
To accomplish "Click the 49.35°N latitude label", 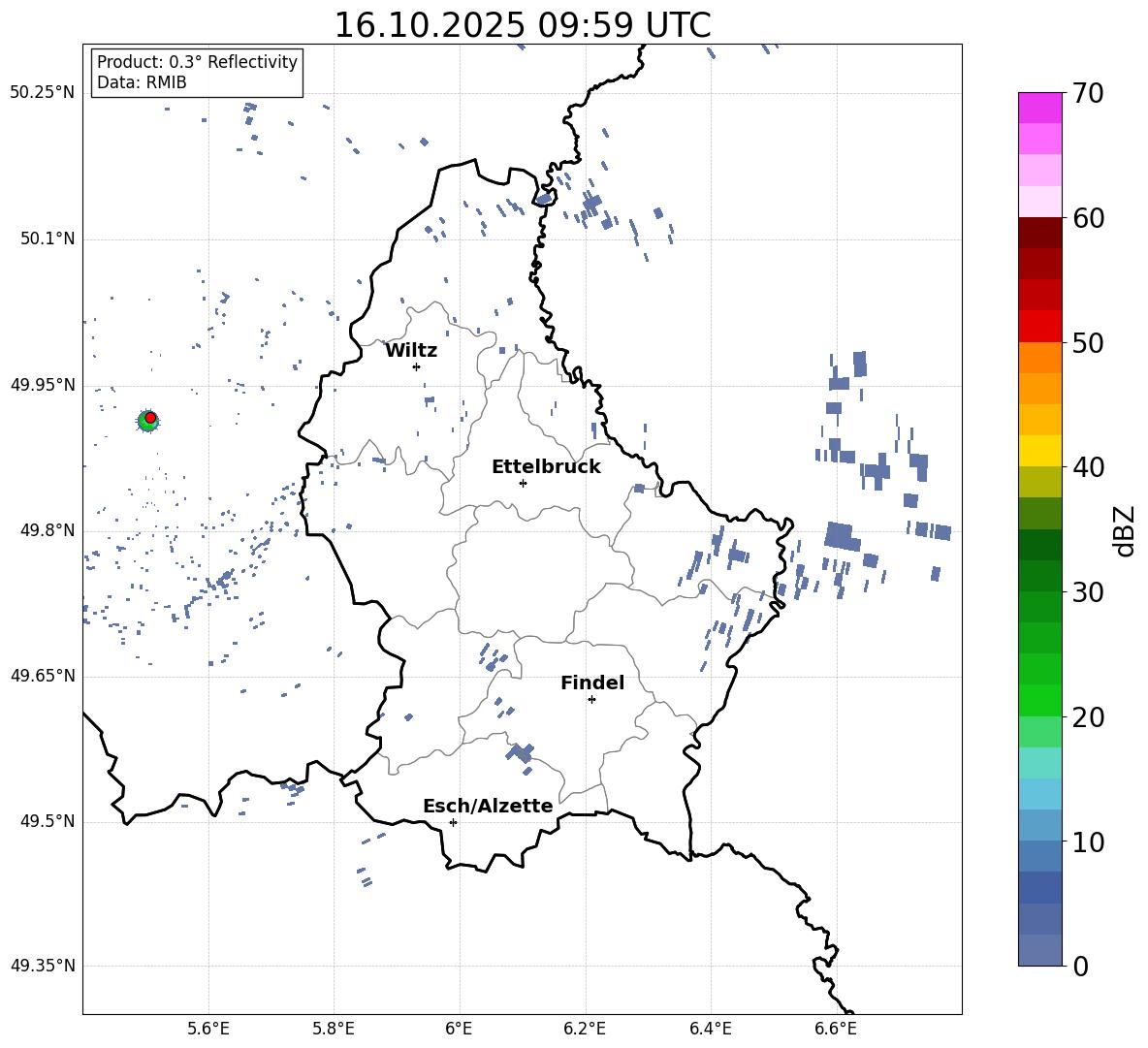I will (x=42, y=966).
